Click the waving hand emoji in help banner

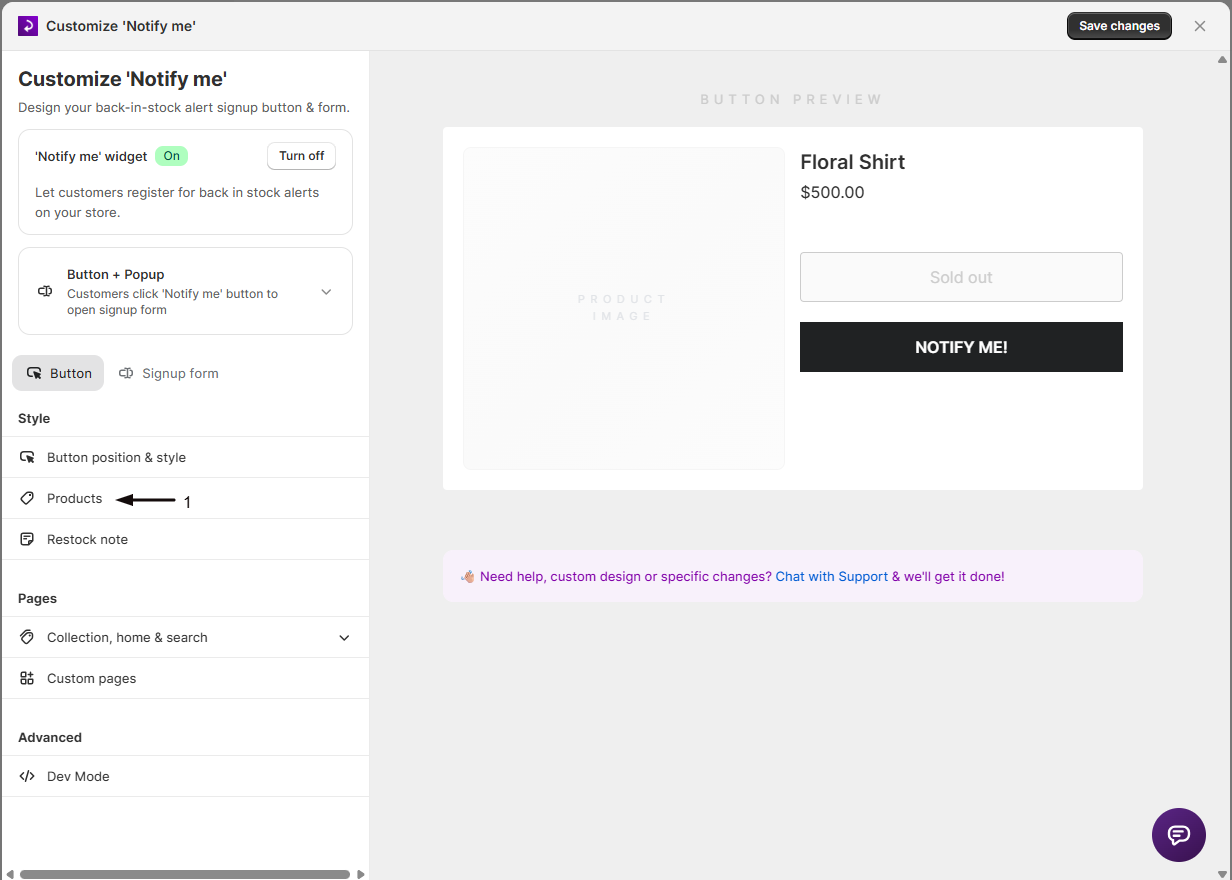coord(467,576)
